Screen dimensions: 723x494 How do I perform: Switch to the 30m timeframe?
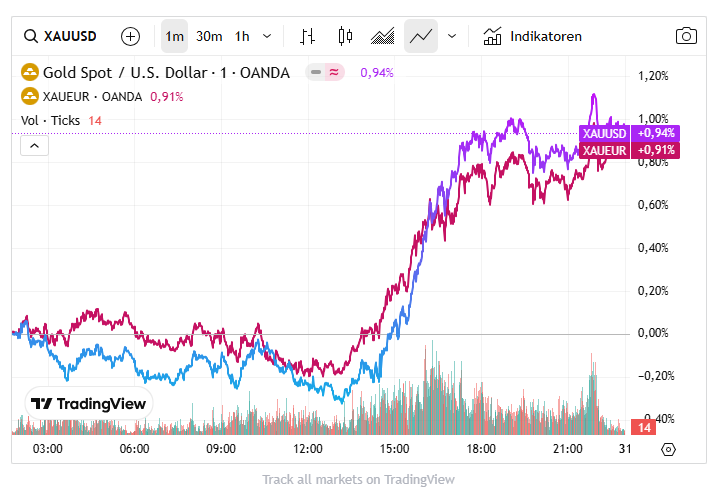point(209,36)
